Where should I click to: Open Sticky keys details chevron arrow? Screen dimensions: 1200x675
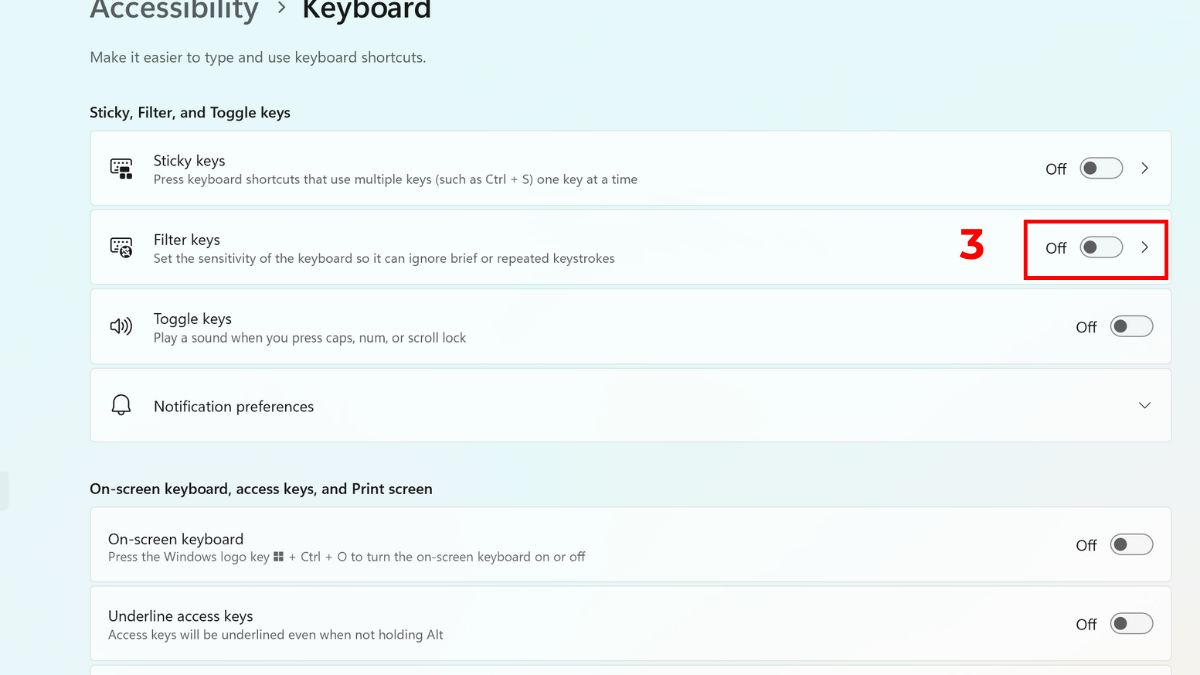1145,168
